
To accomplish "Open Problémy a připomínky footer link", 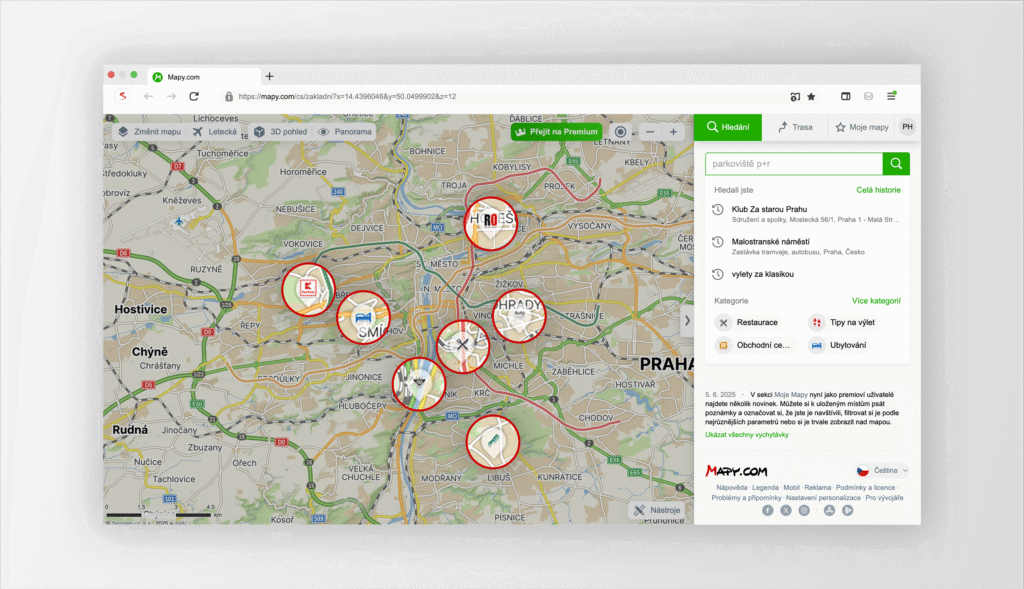I will [x=746, y=498].
